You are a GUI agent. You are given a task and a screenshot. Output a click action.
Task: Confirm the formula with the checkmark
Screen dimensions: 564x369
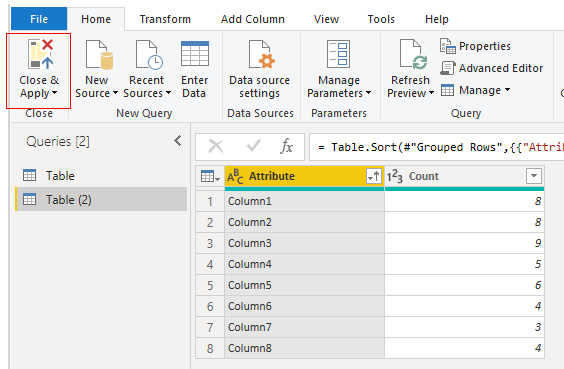253,146
